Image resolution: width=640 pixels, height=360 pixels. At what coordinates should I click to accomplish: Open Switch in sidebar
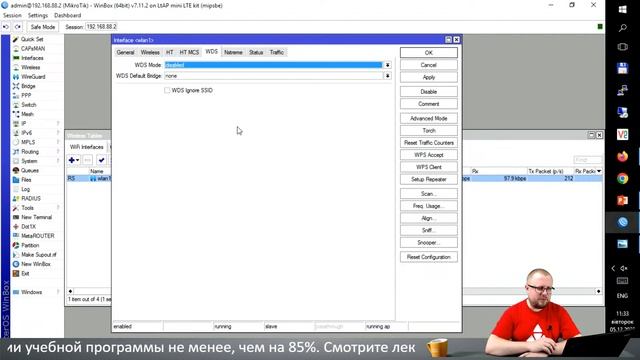coord(29,105)
